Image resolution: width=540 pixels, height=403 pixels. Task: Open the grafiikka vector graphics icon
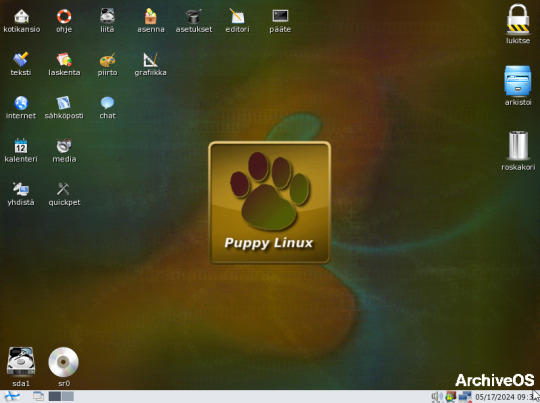(x=150, y=60)
